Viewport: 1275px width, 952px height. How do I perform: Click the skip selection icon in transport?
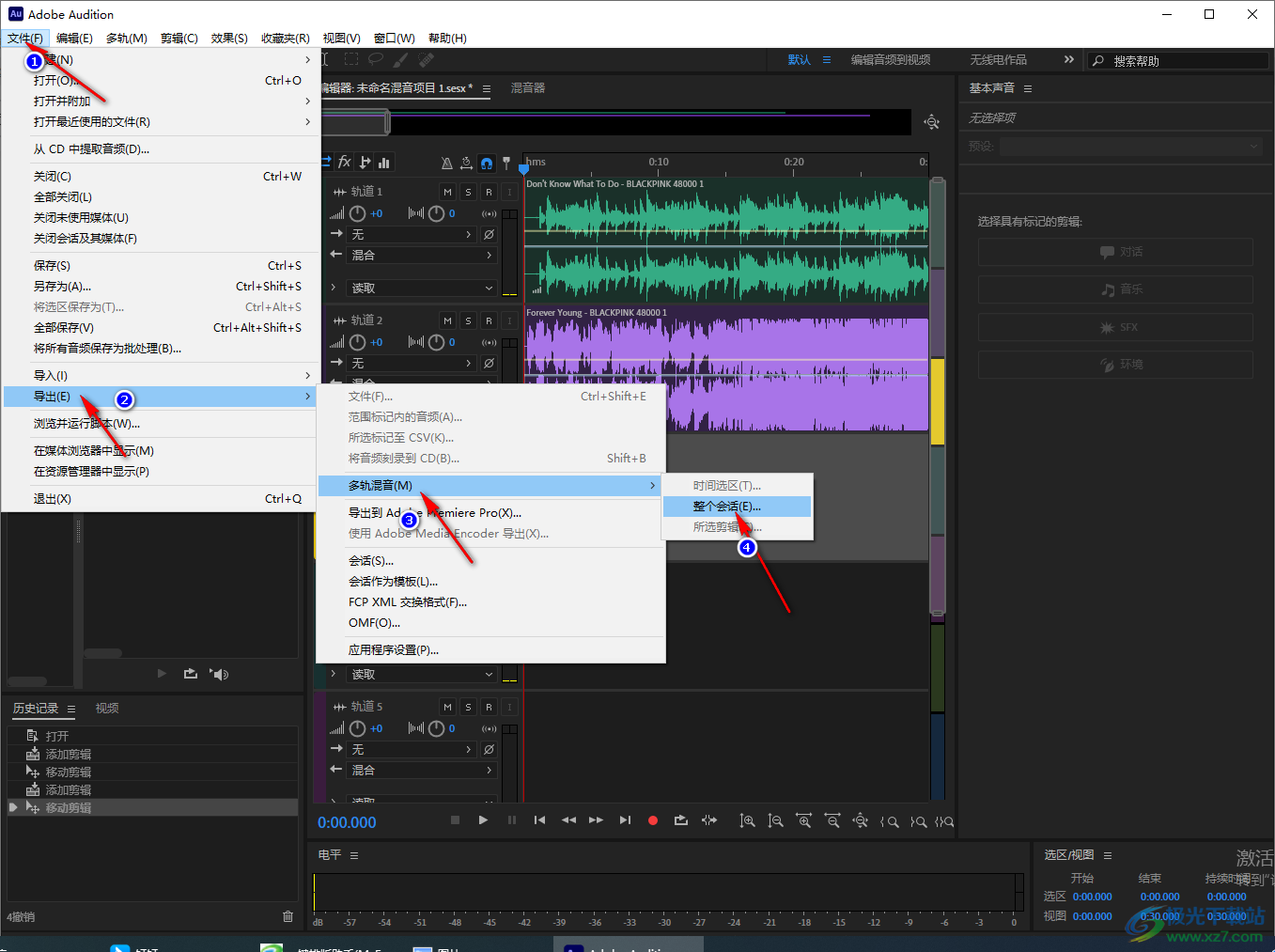[x=709, y=819]
